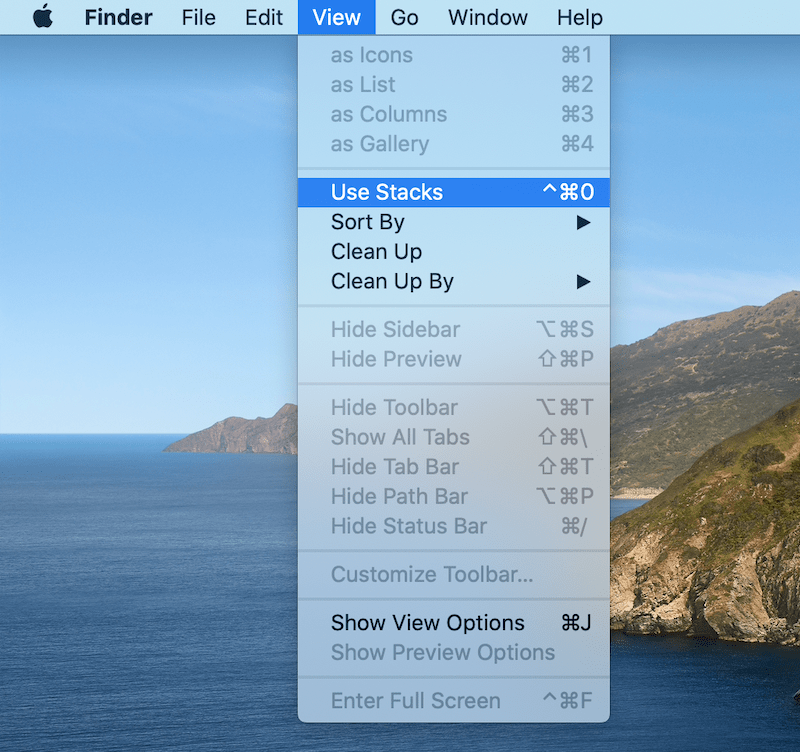
Task: Expand the Sort By submenu
Action: click(454, 222)
